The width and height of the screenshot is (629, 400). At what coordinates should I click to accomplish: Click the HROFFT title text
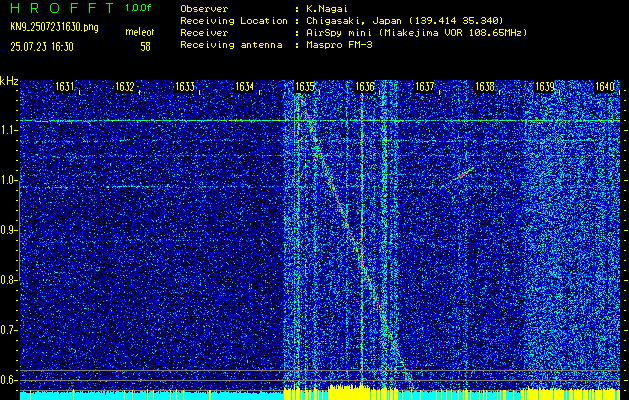[x=63, y=8]
